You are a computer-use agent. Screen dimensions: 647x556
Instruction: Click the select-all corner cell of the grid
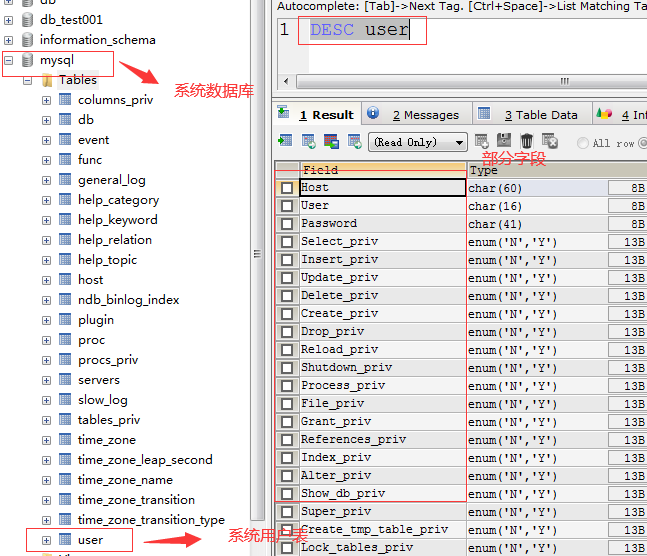coord(287,170)
